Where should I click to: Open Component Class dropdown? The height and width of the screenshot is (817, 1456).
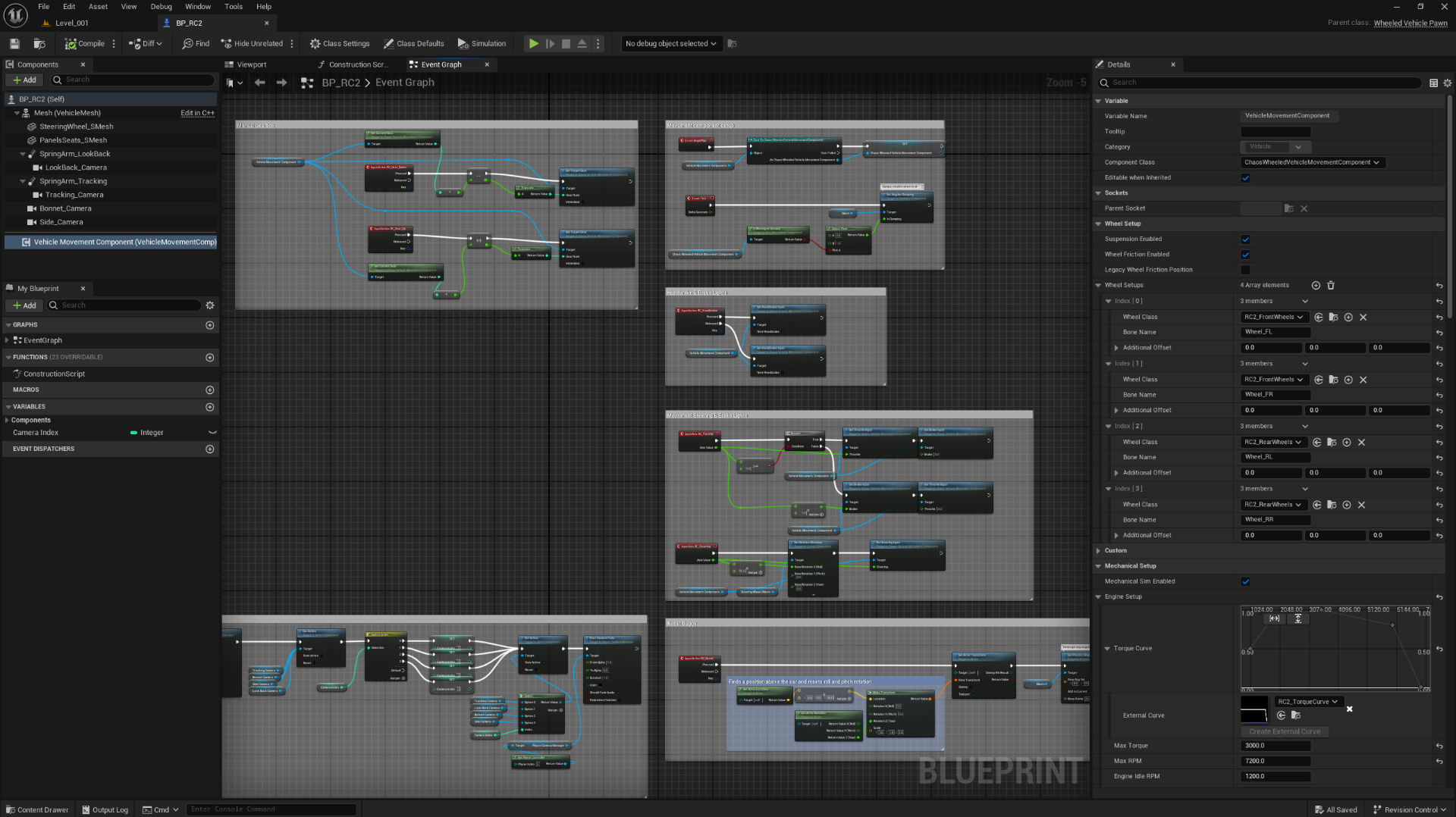tap(1313, 162)
